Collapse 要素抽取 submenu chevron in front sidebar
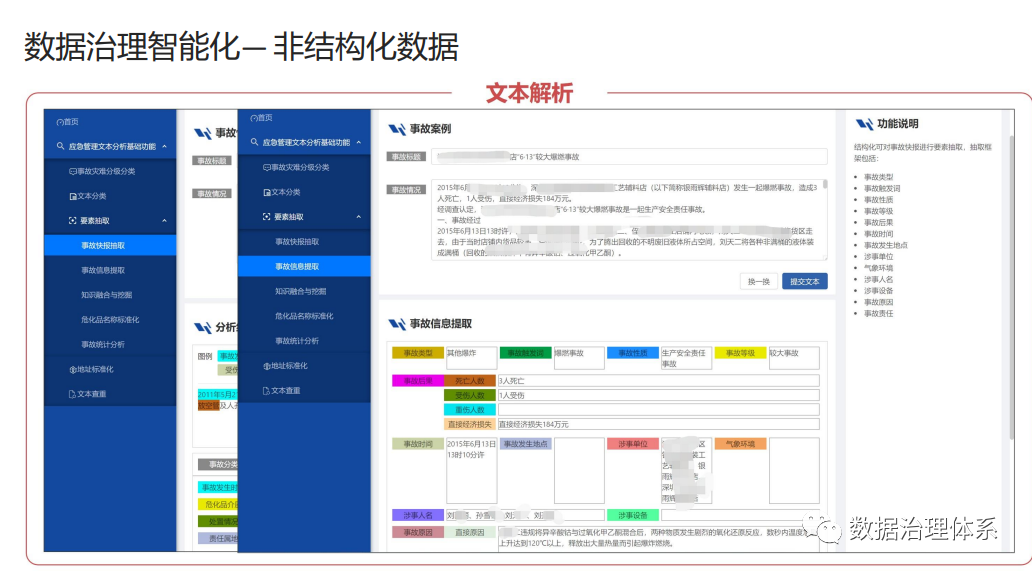Viewport: 1032px width, 574px height. (x=359, y=217)
